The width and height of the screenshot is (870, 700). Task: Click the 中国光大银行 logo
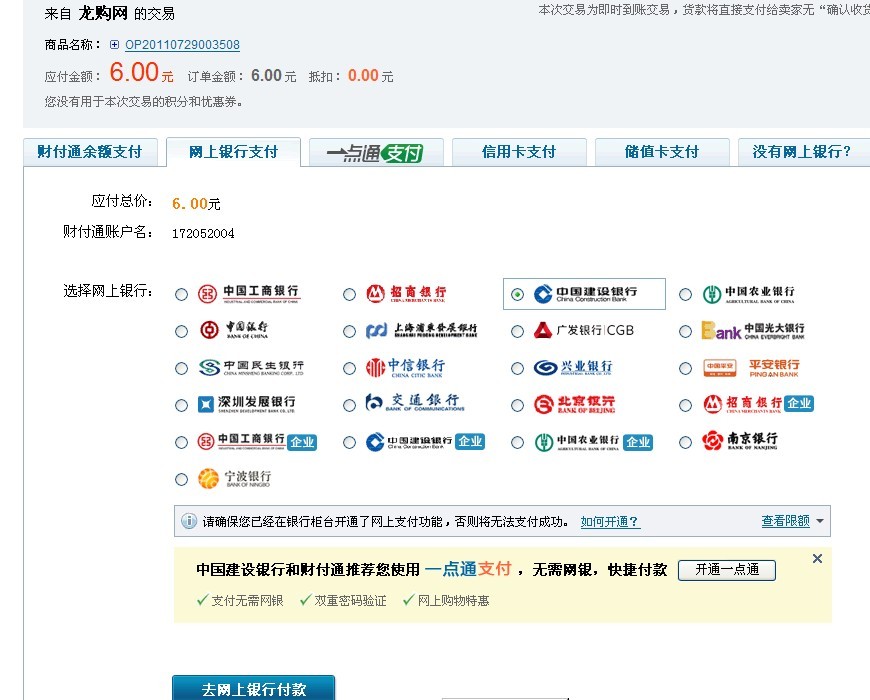(753, 331)
